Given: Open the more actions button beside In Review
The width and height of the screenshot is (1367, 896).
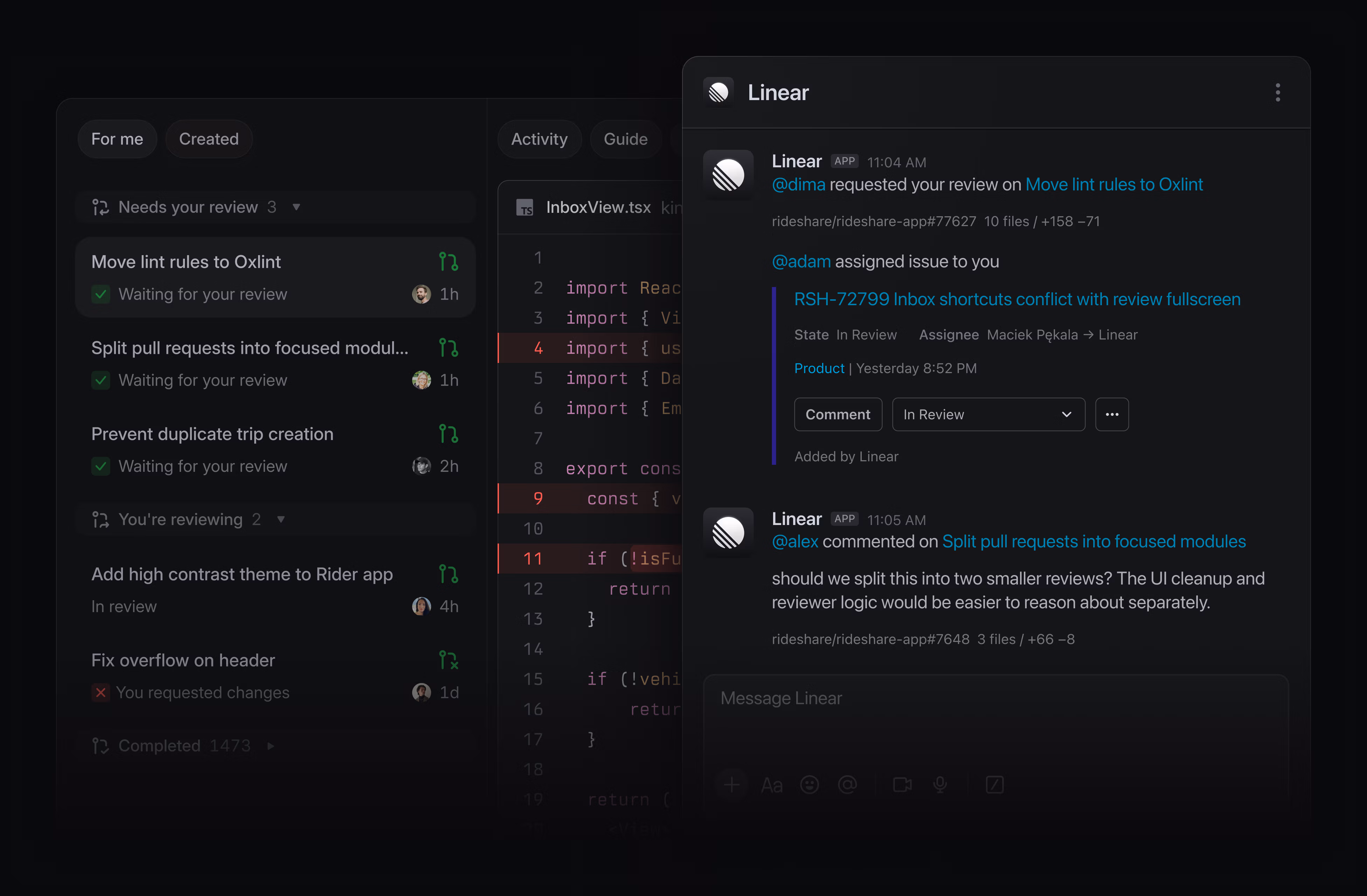Looking at the screenshot, I should click(1111, 414).
